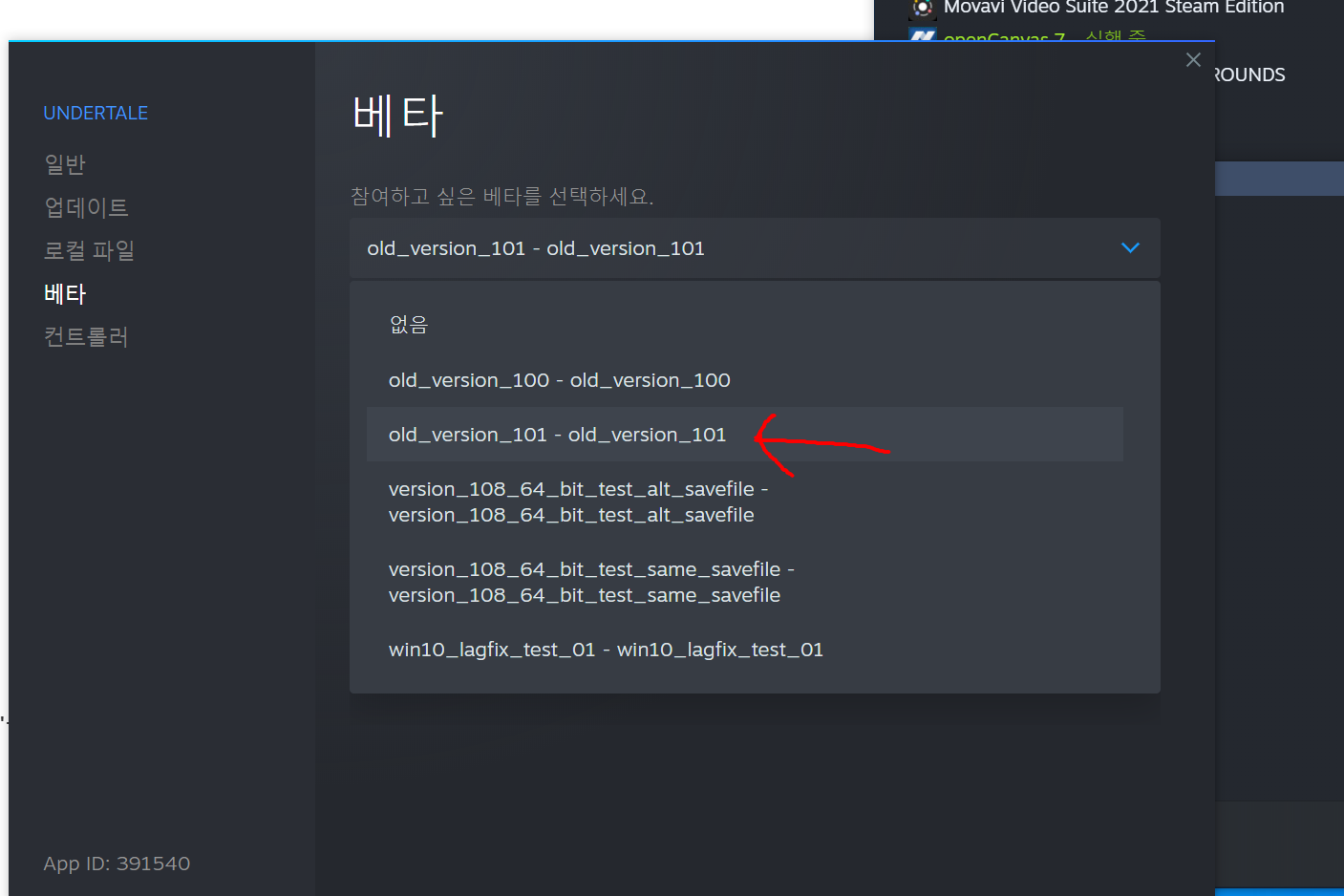Viewport: 1344px width, 896px height.
Task: Choose old_version_100 beta option
Action: pyautogui.click(x=745, y=380)
